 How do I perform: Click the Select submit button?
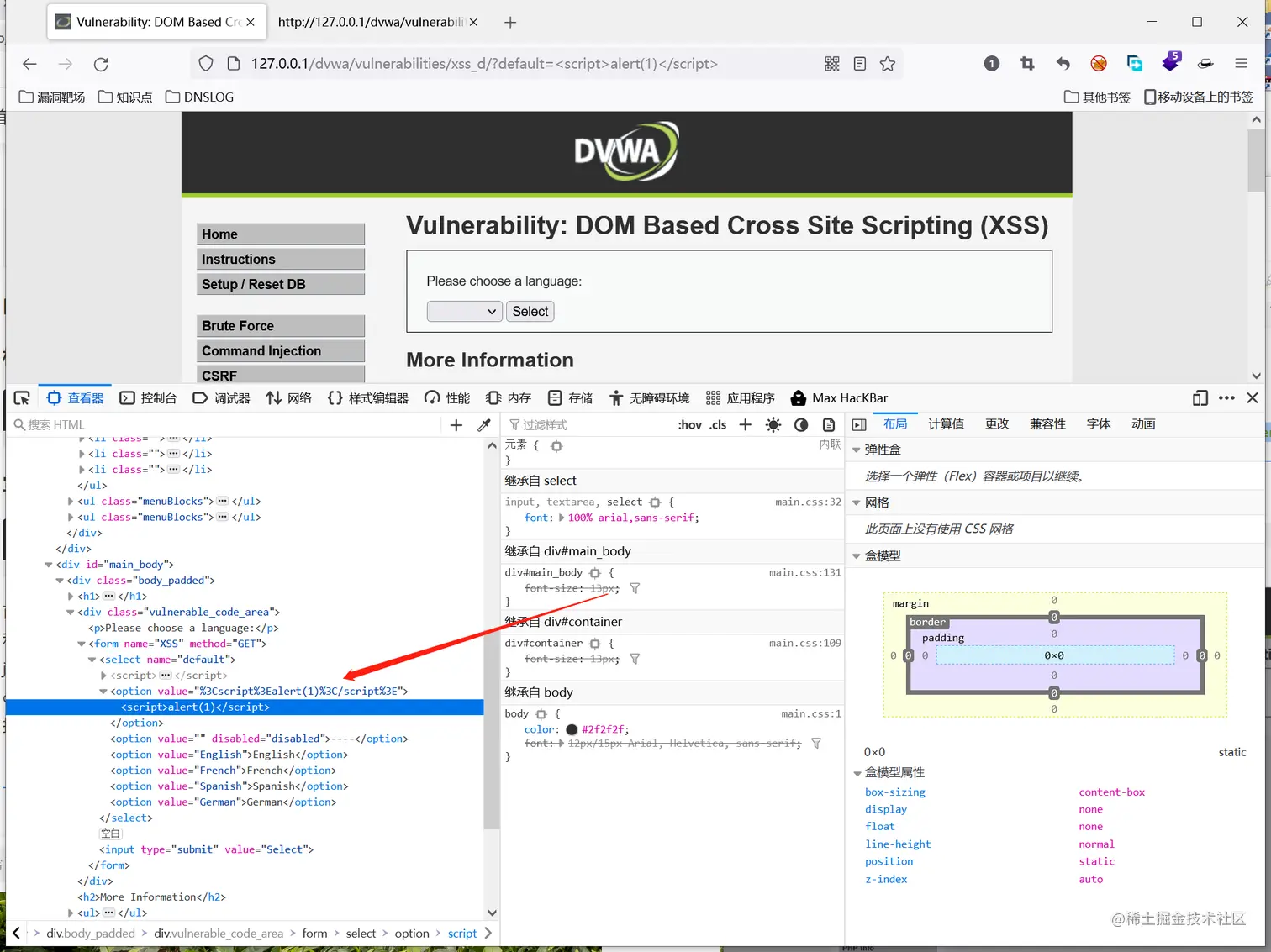pos(530,312)
